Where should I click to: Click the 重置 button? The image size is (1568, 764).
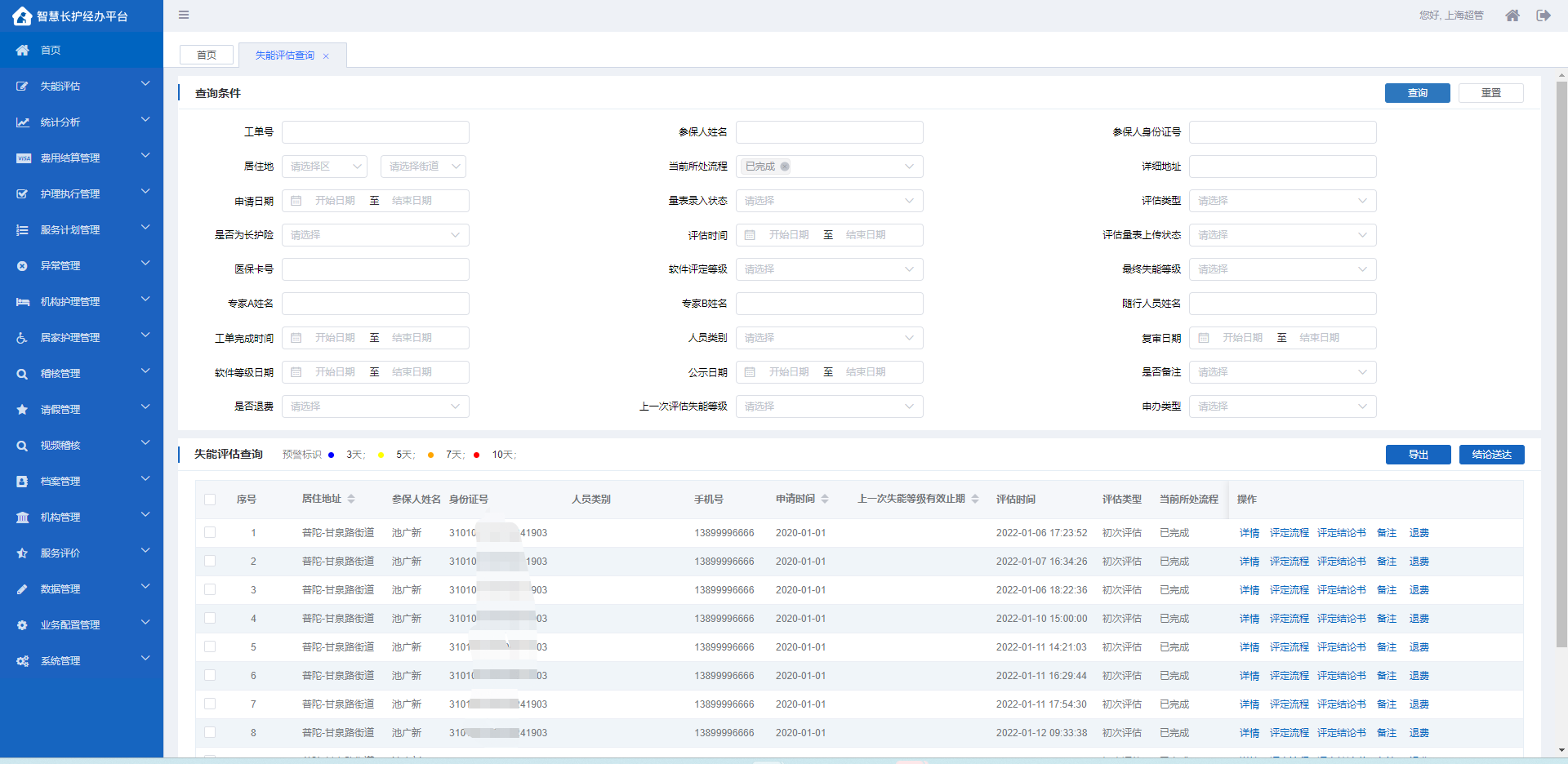(1491, 93)
